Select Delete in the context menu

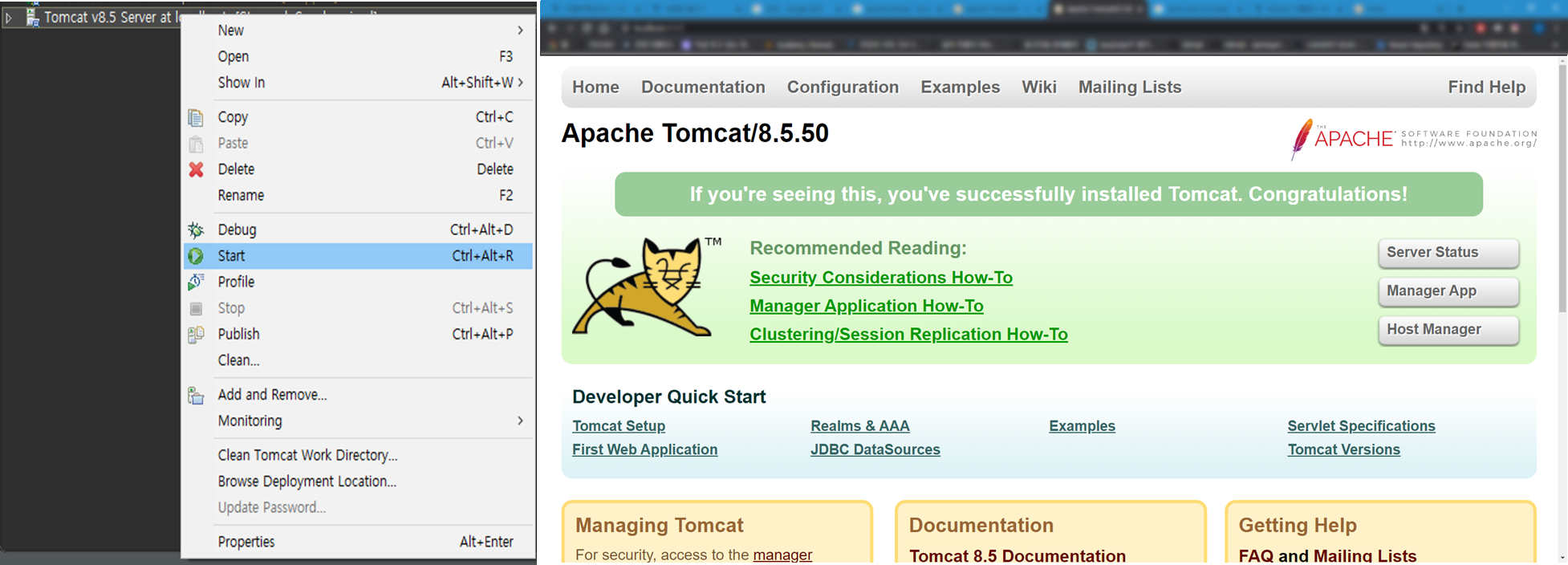[358, 169]
